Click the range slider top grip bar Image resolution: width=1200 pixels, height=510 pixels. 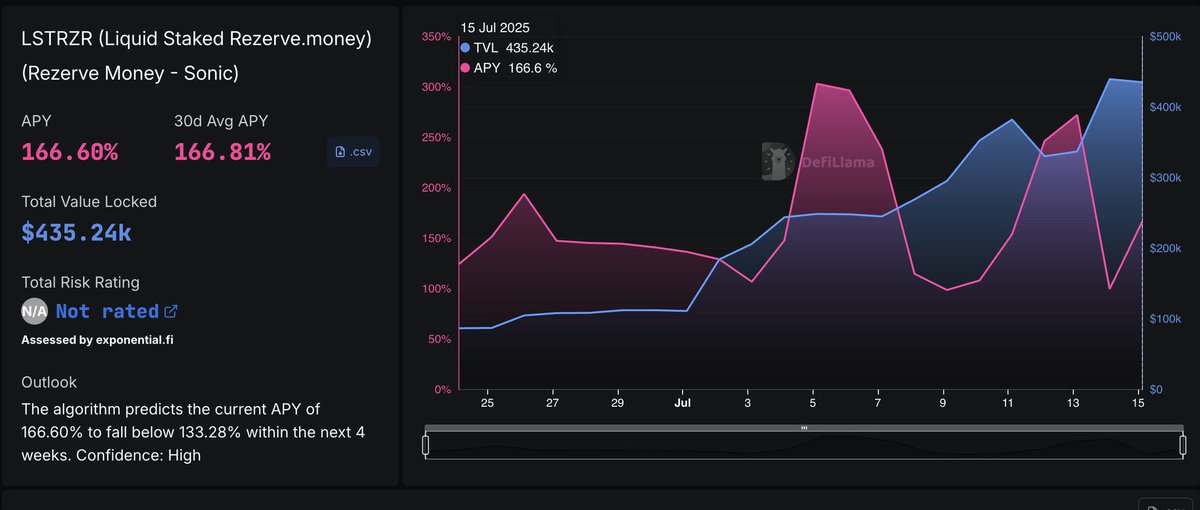804,428
